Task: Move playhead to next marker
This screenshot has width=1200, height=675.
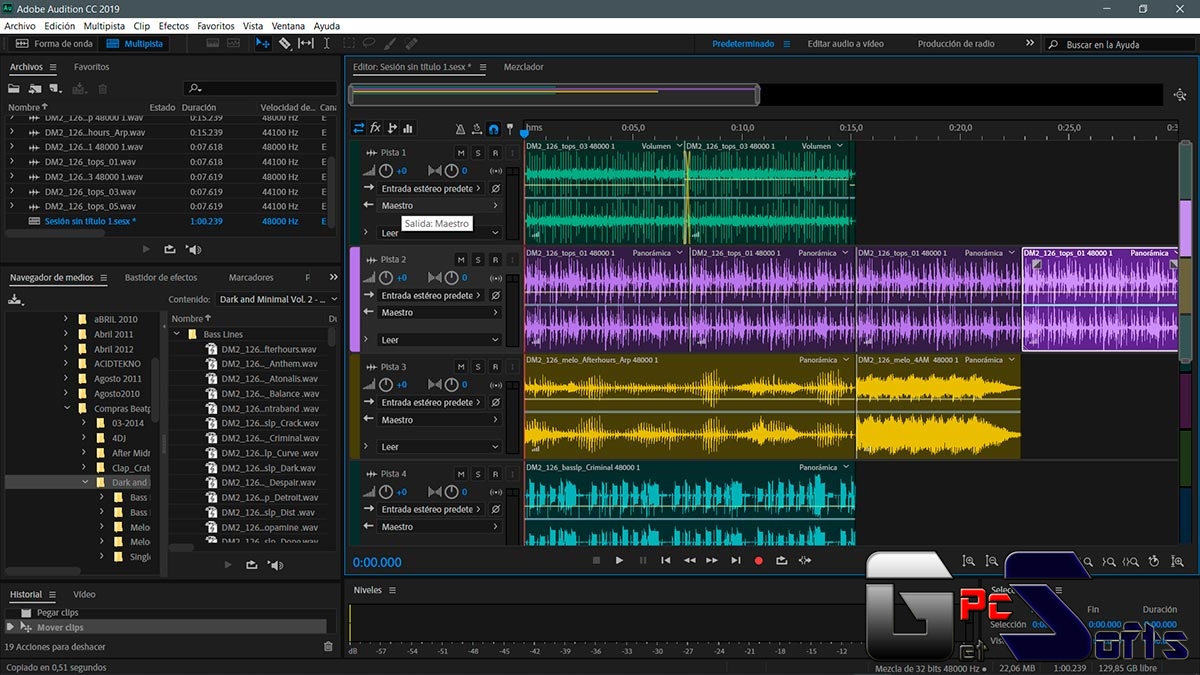Action: (736, 561)
